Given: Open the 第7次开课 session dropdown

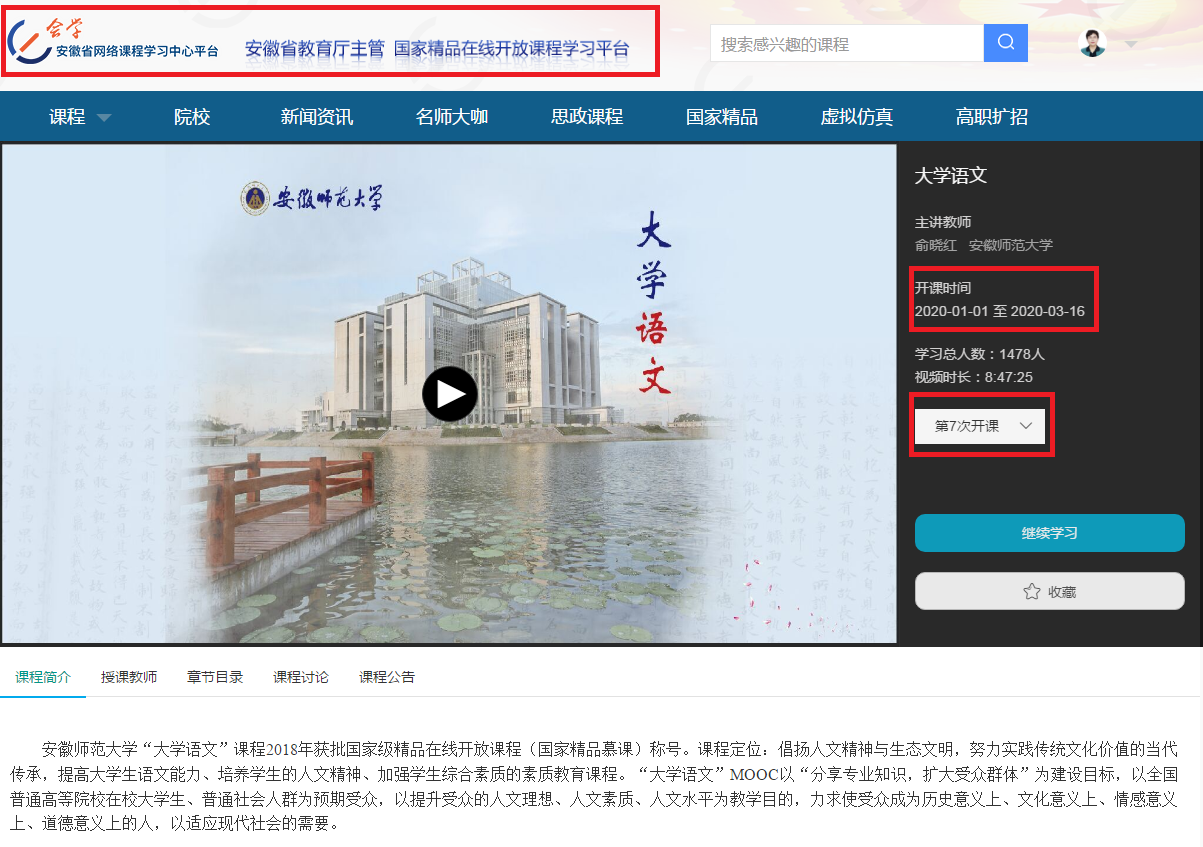Looking at the screenshot, I should [981, 426].
